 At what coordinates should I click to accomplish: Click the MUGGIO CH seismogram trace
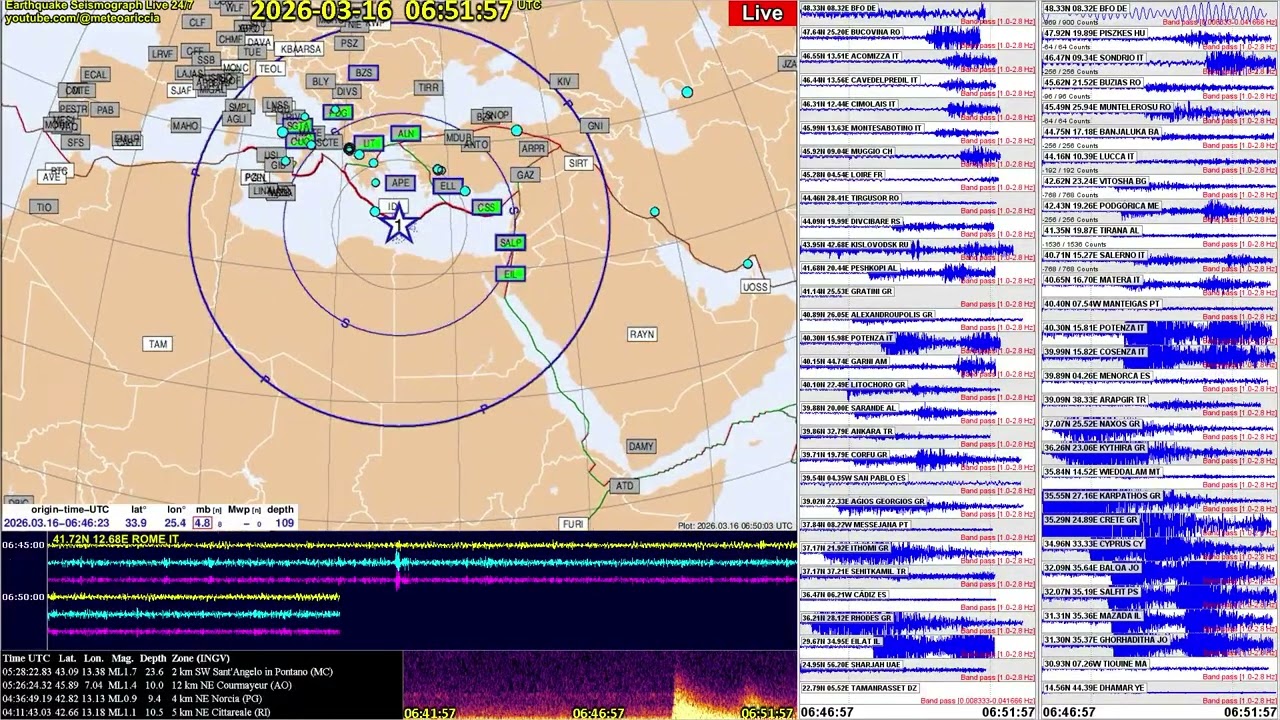(x=917, y=155)
